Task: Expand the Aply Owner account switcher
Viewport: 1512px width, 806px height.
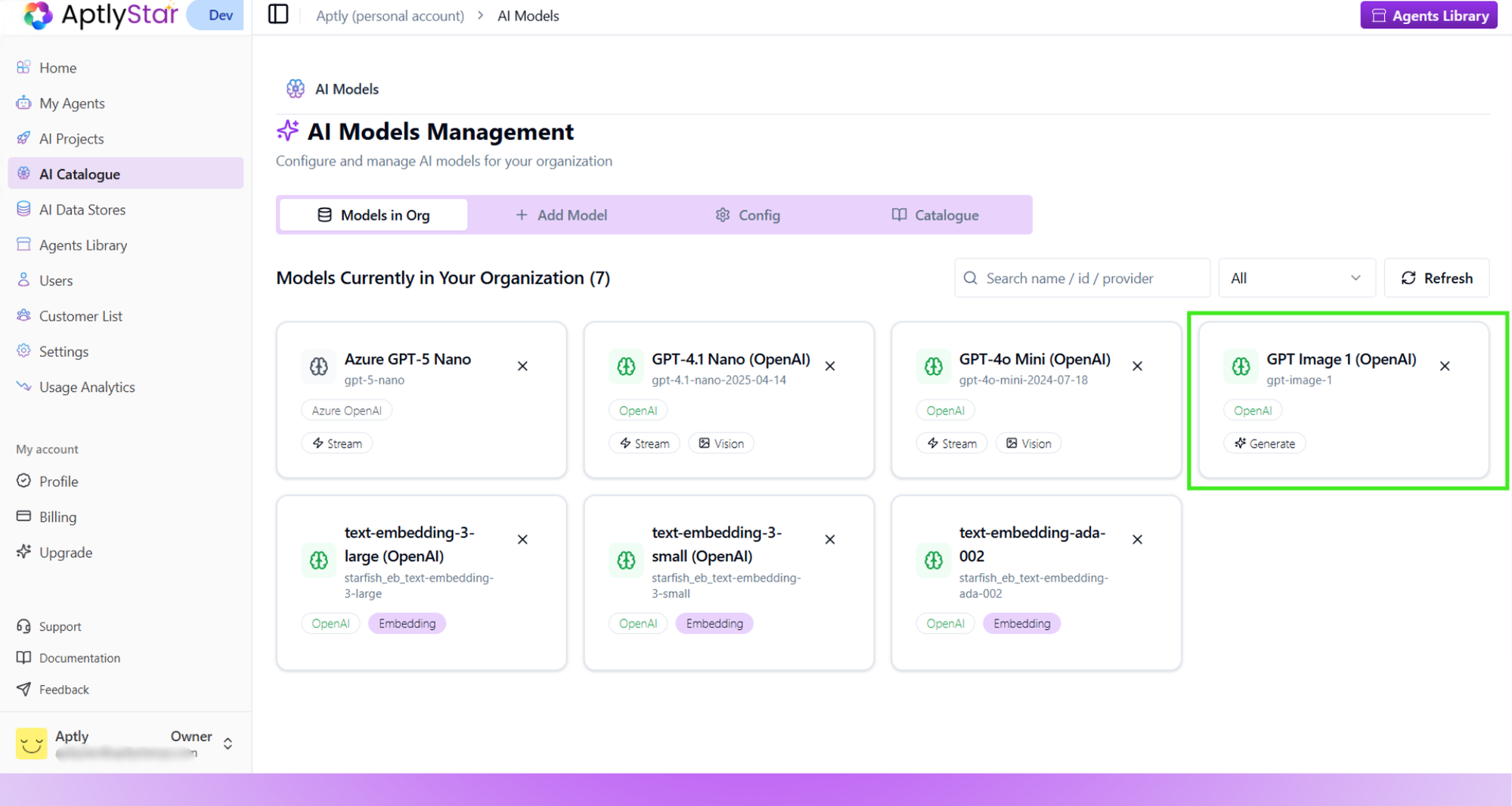Action: [x=228, y=744]
